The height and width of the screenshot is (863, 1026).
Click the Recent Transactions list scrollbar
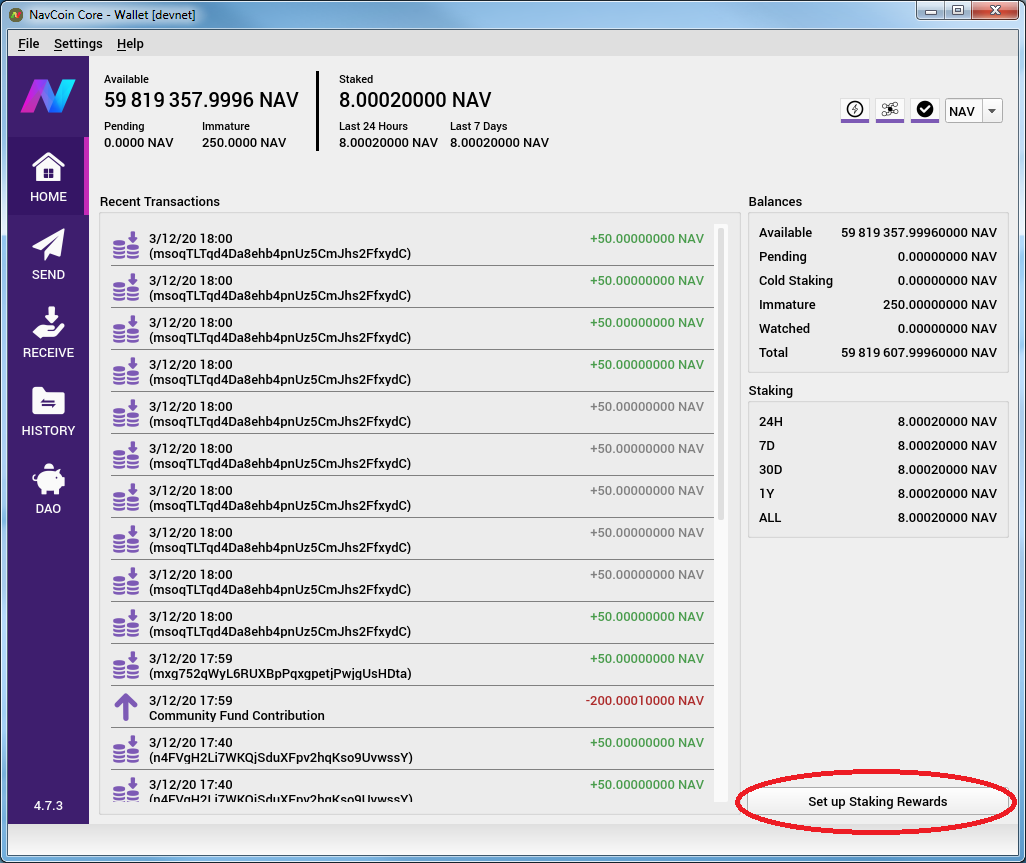pyautogui.click(x=721, y=373)
